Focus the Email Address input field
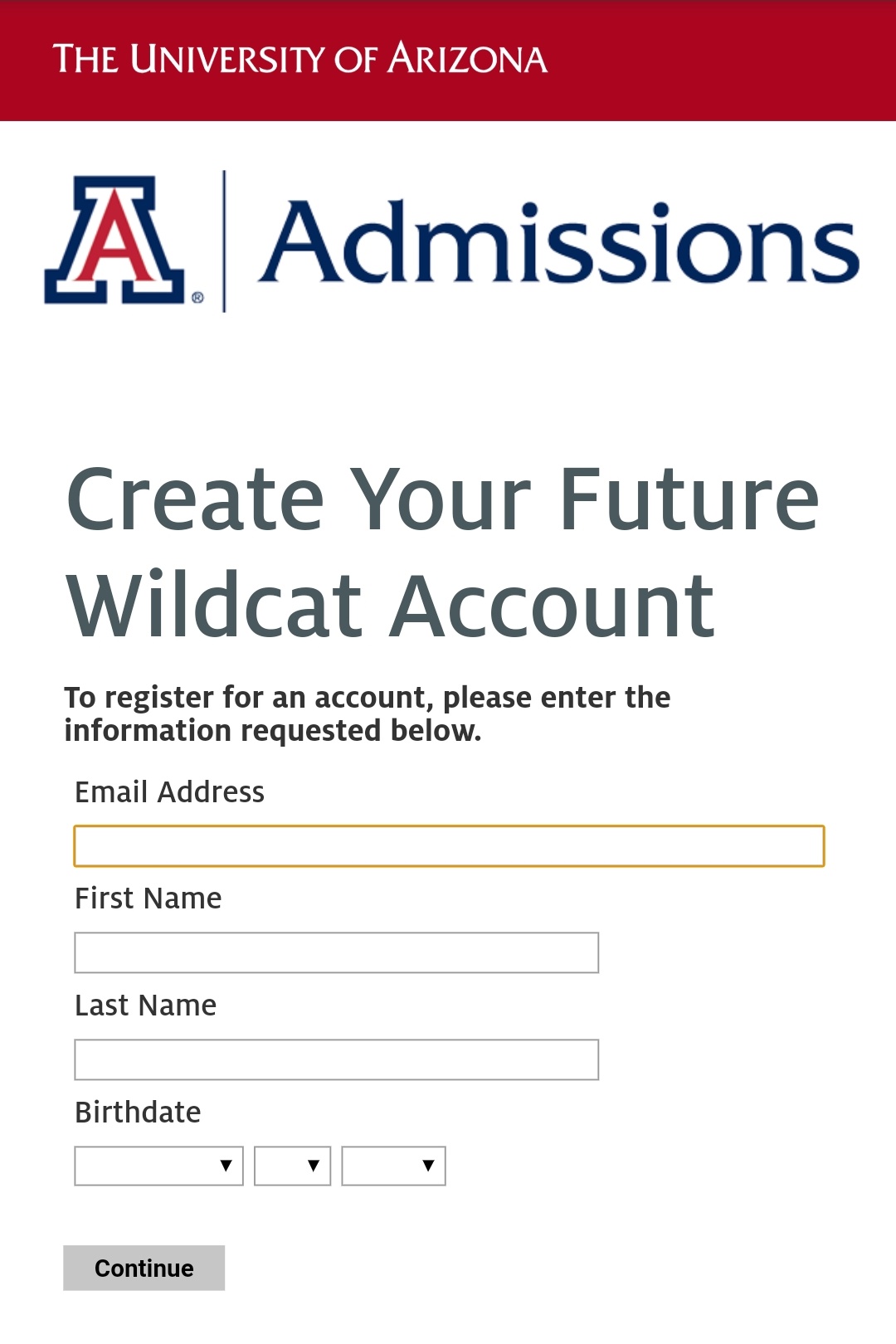The height and width of the screenshot is (1344, 896). click(x=449, y=846)
